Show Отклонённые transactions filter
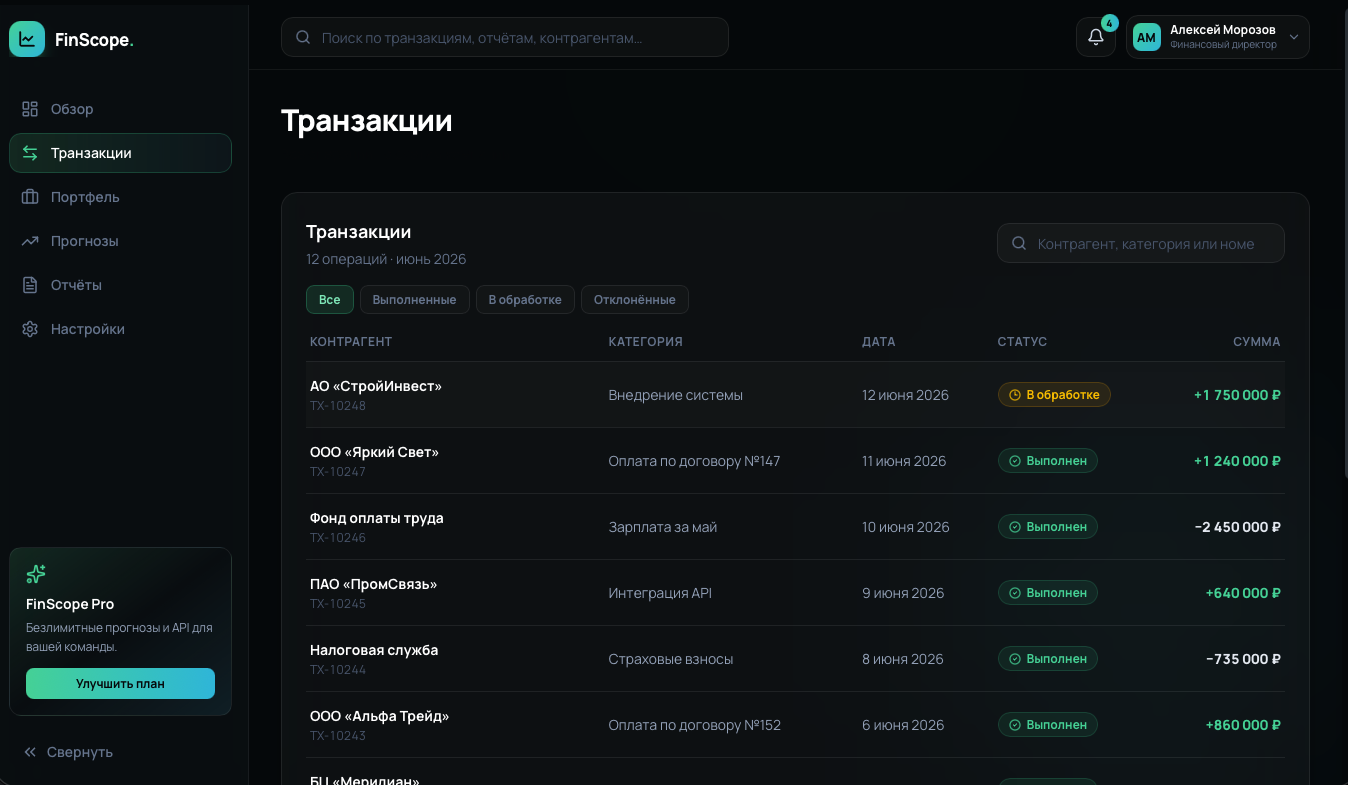Screen dimensions: 1348x785 tap(634, 300)
